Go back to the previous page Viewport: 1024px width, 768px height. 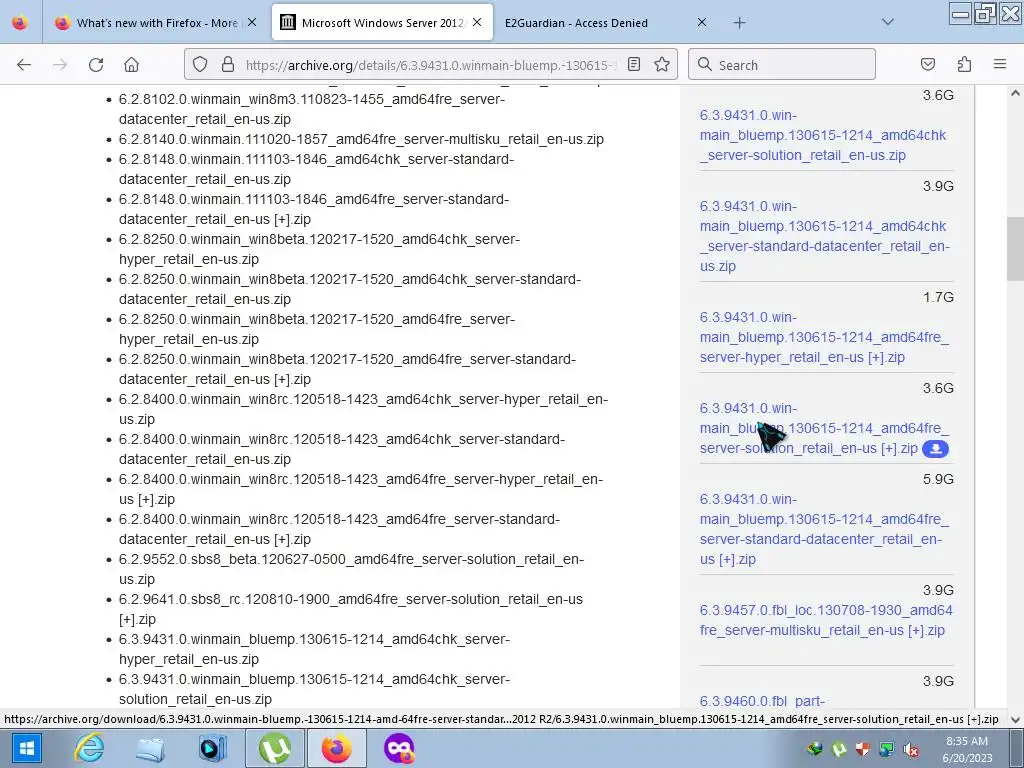[24, 65]
